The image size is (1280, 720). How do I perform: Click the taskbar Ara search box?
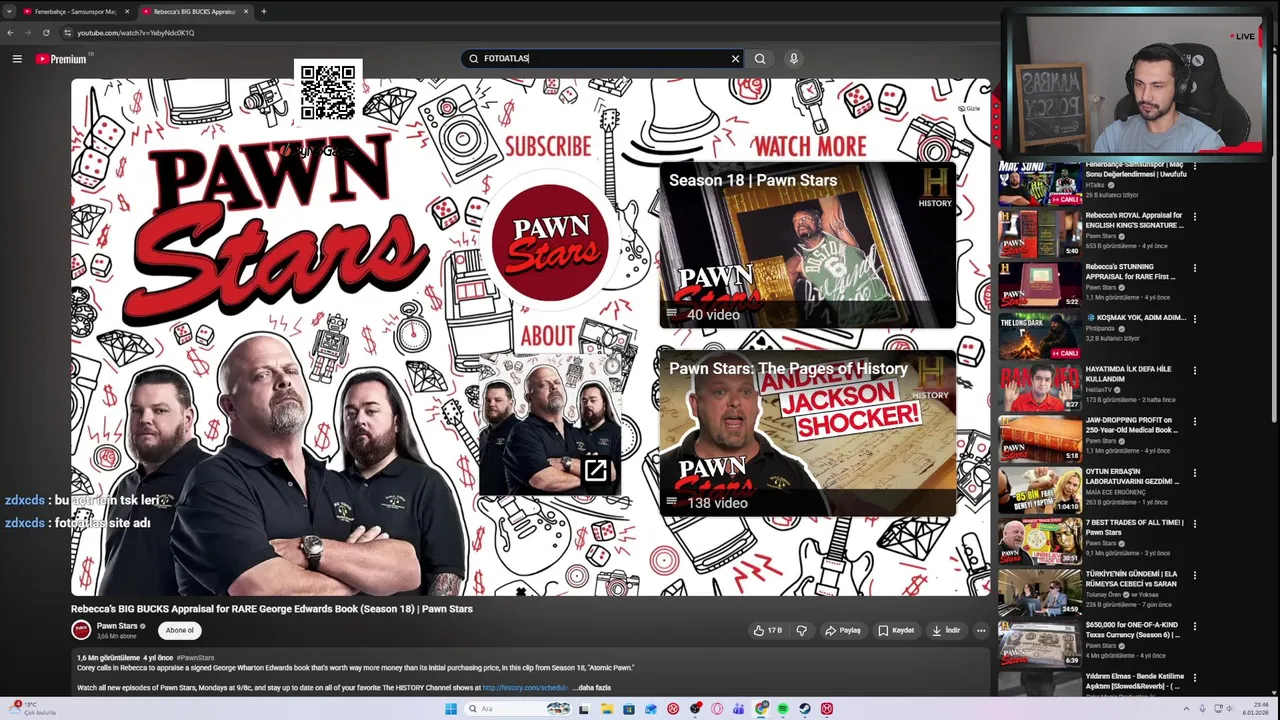coord(518,709)
